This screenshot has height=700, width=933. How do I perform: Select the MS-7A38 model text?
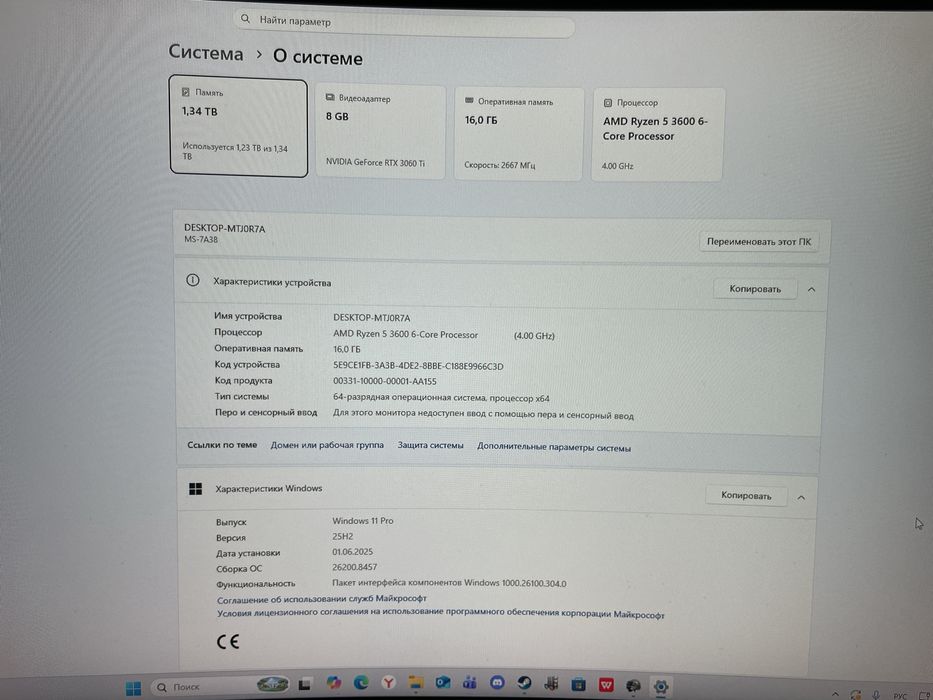point(201,240)
